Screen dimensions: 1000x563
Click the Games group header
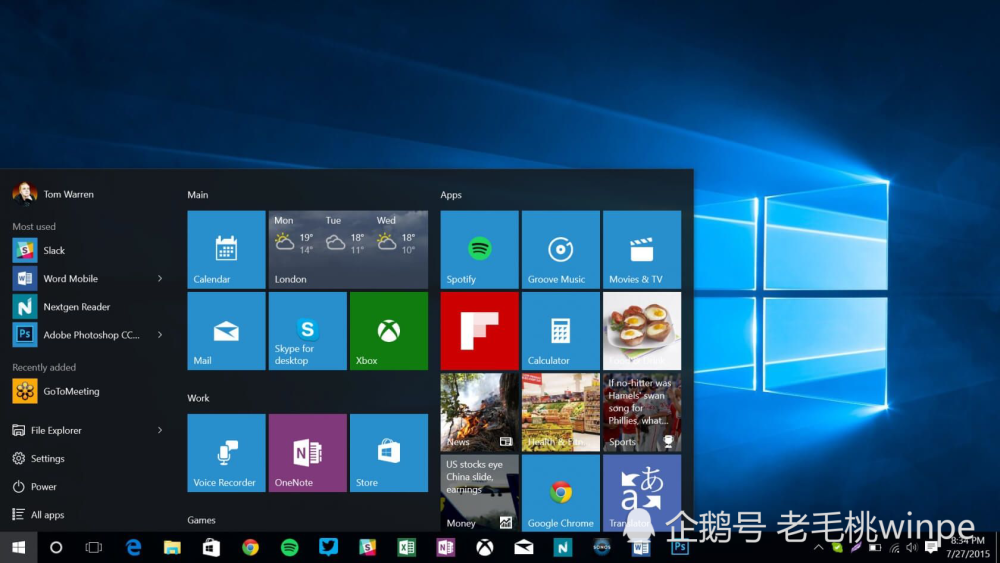click(202, 520)
